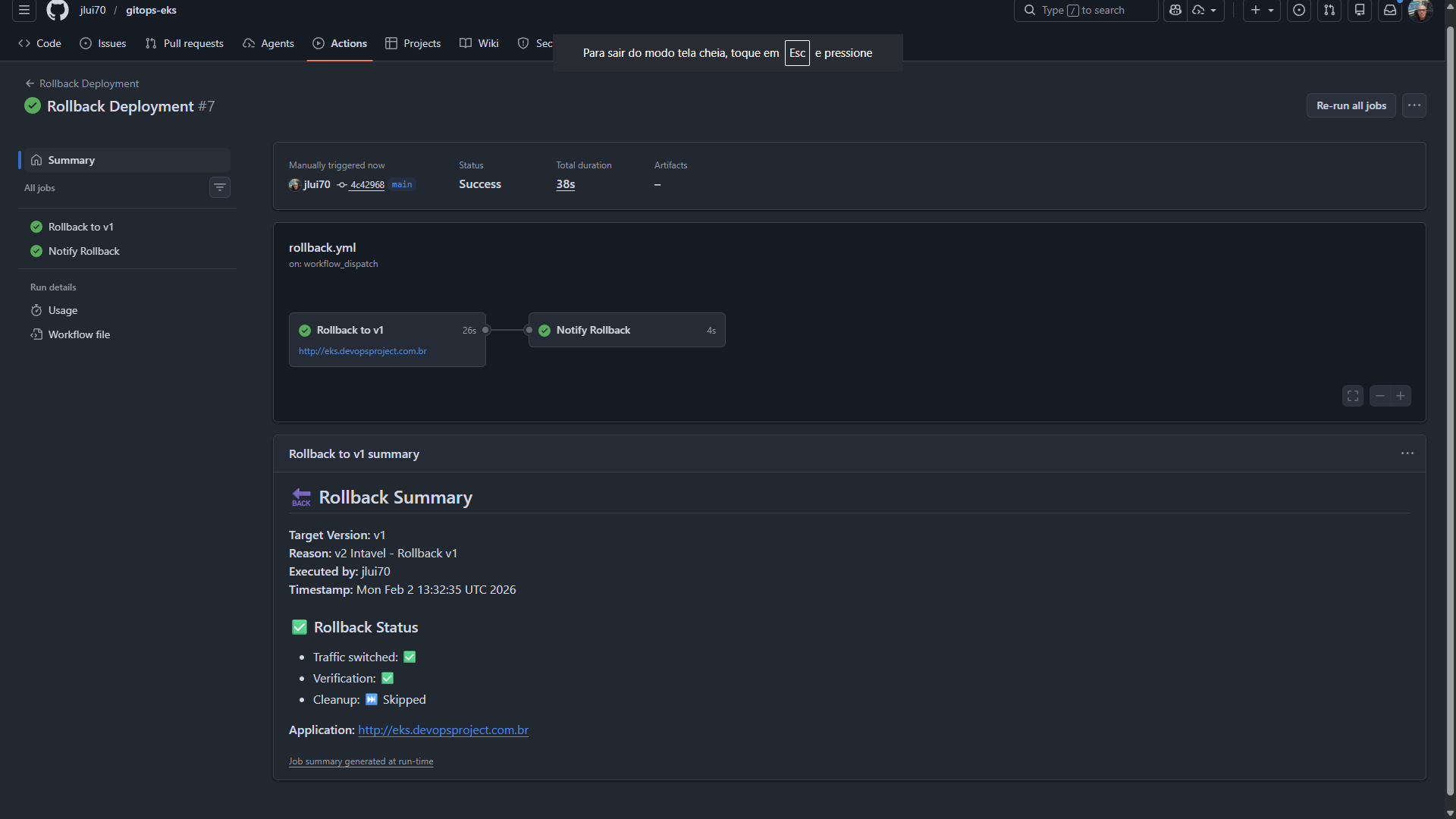This screenshot has height=819, width=1456.
Task: Zoom in on the workflow graph
Action: point(1401,396)
